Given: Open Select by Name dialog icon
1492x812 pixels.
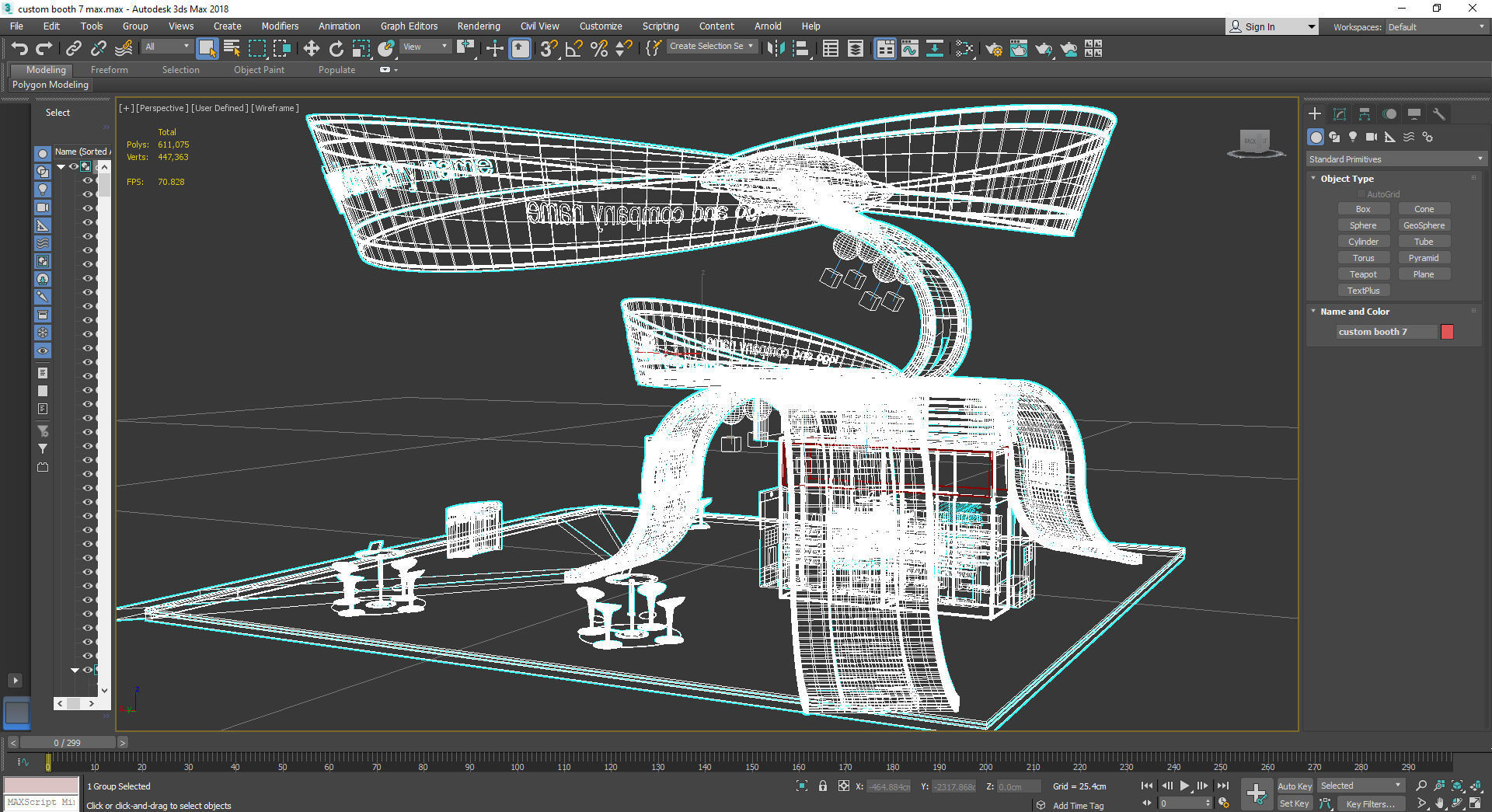Looking at the screenshot, I should [232, 49].
